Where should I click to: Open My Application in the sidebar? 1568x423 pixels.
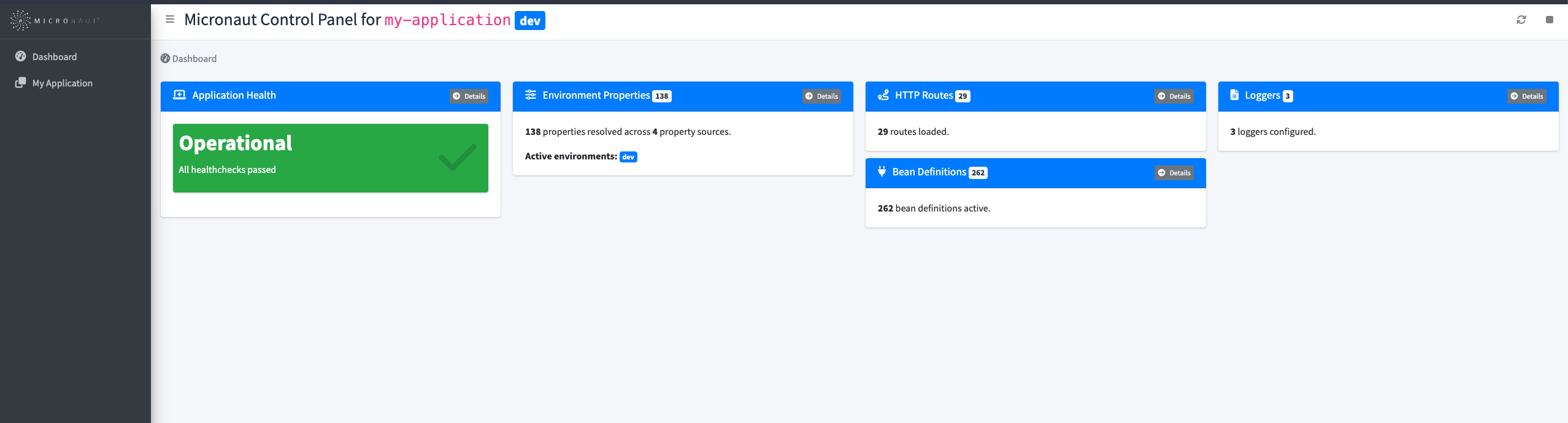[x=62, y=83]
